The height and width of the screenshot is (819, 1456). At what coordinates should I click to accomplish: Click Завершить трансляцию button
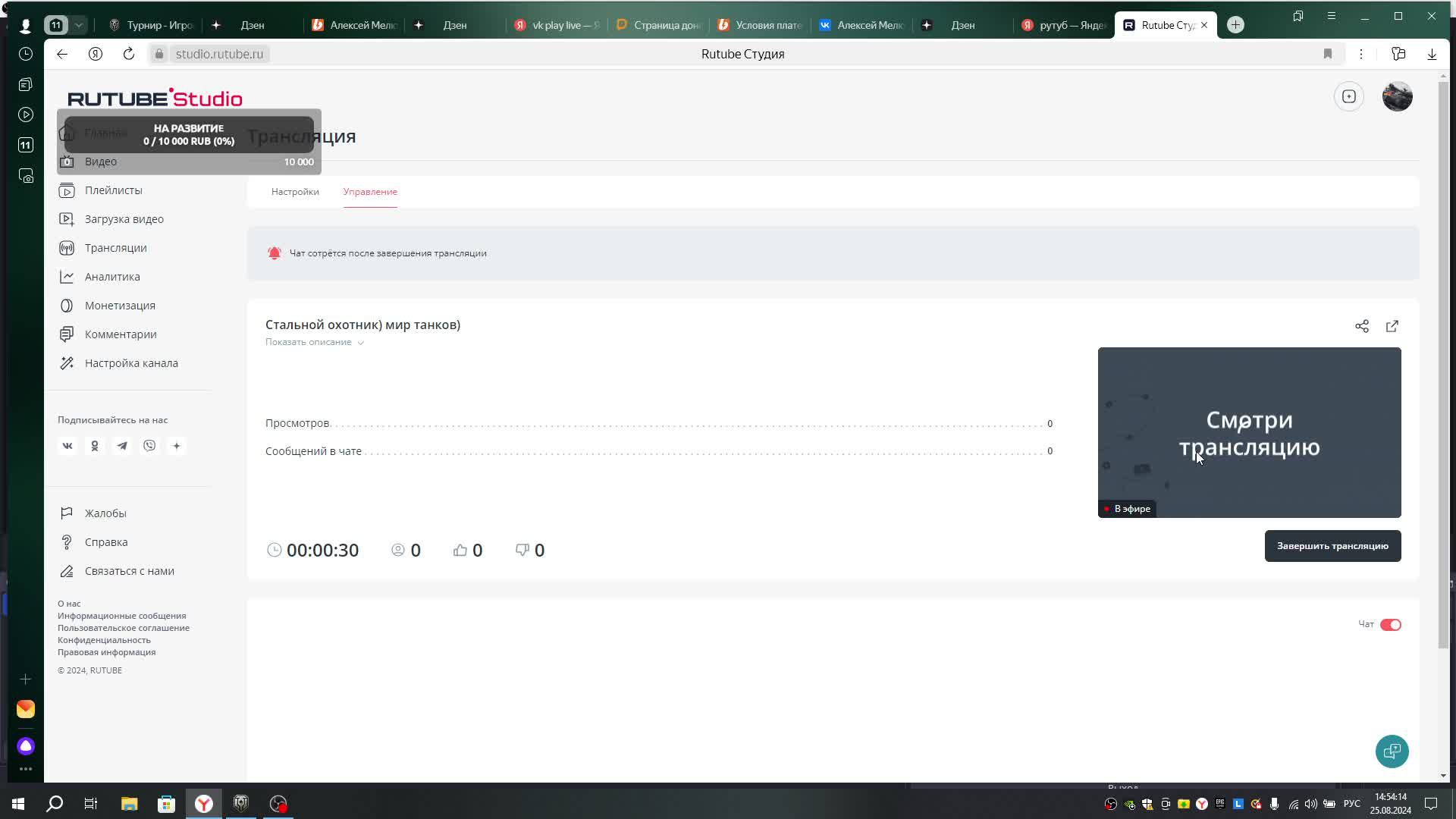[1332, 546]
